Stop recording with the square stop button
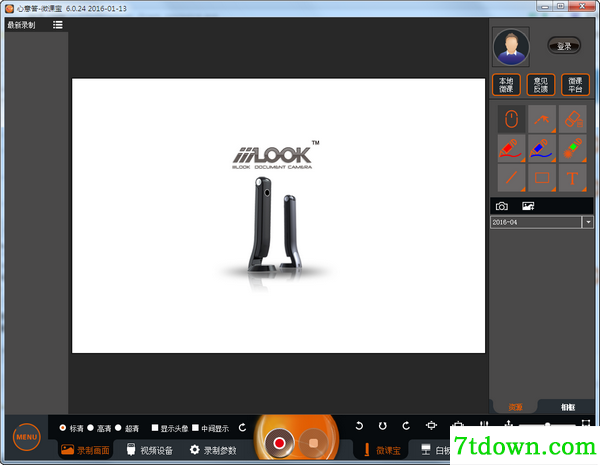 point(313,443)
